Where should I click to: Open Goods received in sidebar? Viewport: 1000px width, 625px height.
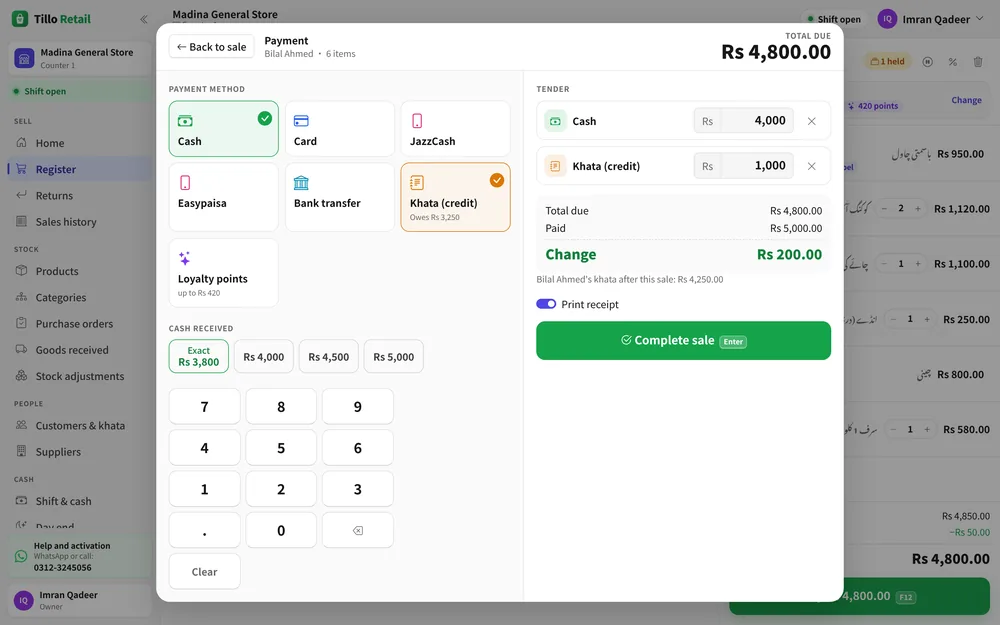click(79, 349)
